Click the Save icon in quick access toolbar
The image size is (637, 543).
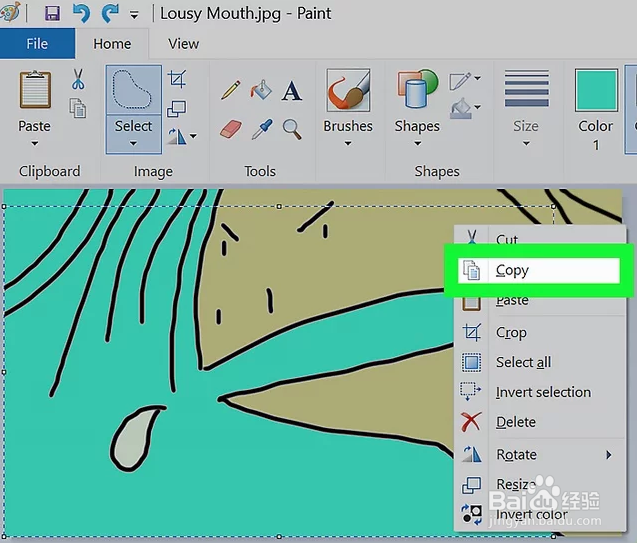pyautogui.click(x=52, y=13)
